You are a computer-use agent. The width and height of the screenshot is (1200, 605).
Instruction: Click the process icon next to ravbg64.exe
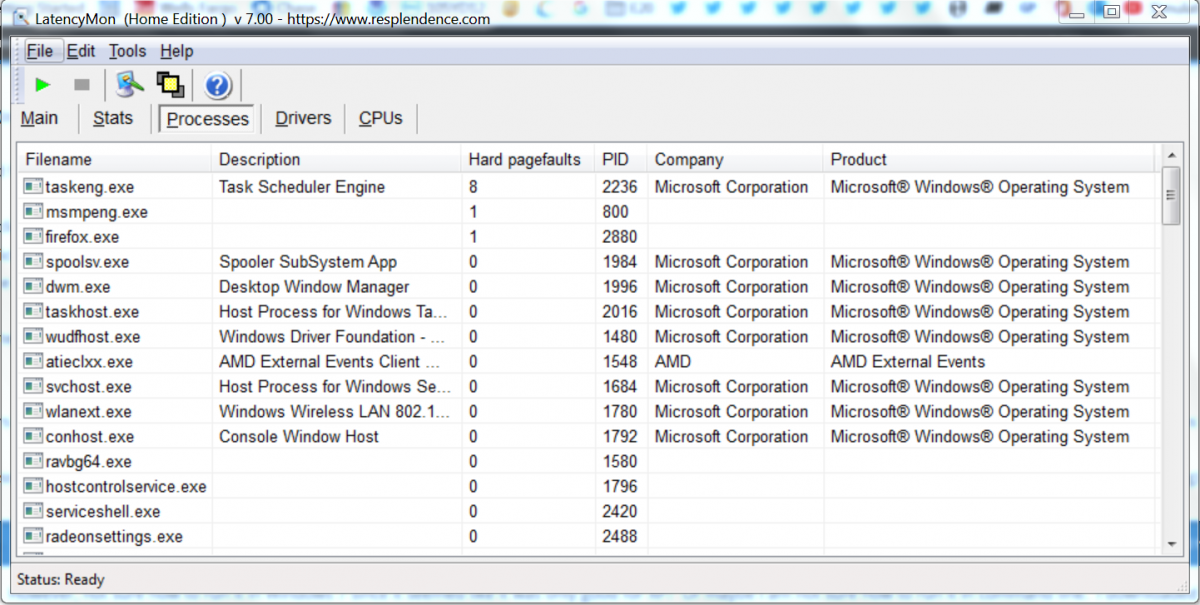tap(33, 462)
